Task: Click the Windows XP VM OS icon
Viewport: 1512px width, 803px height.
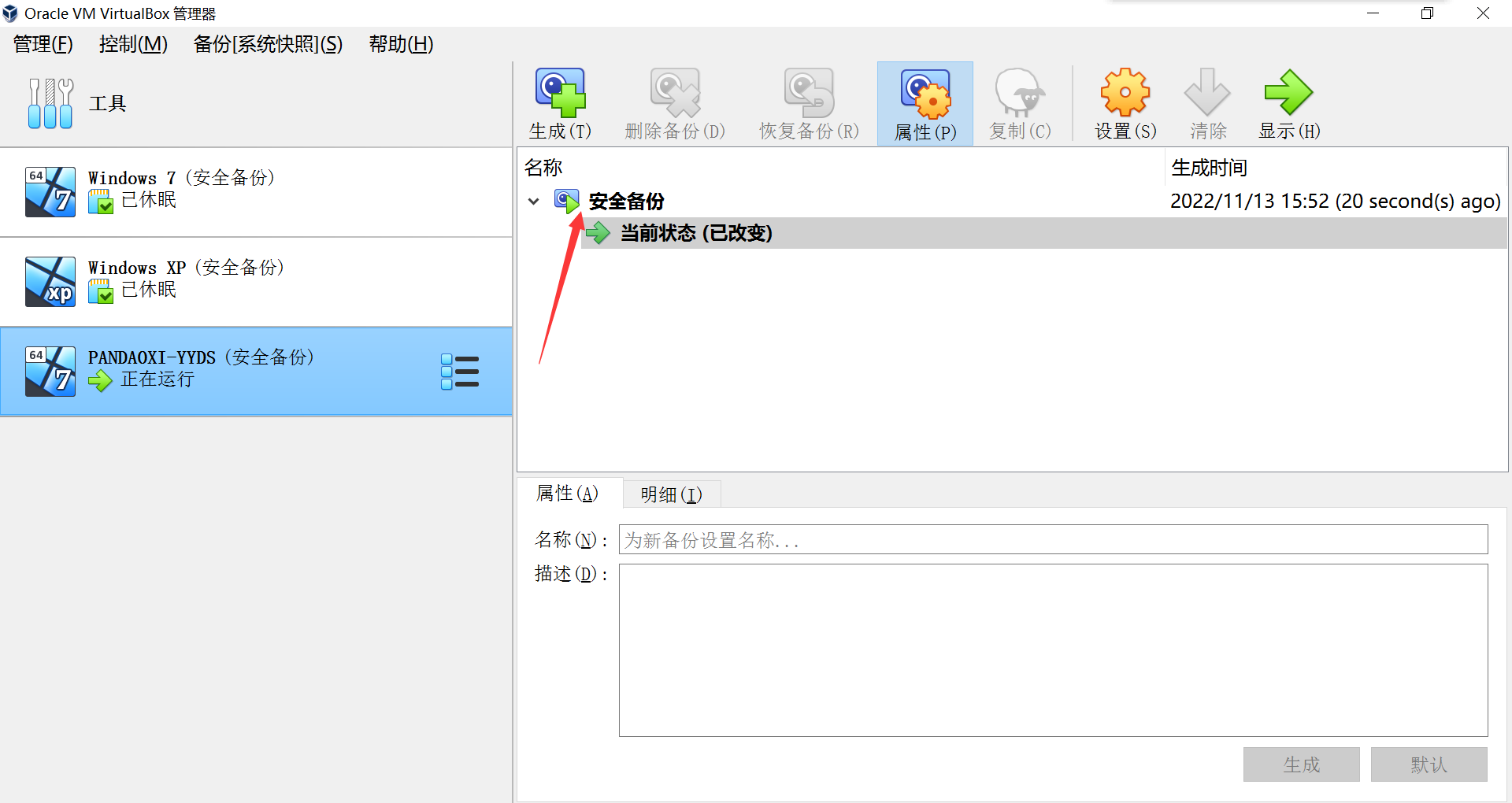Action: click(x=50, y=281)
